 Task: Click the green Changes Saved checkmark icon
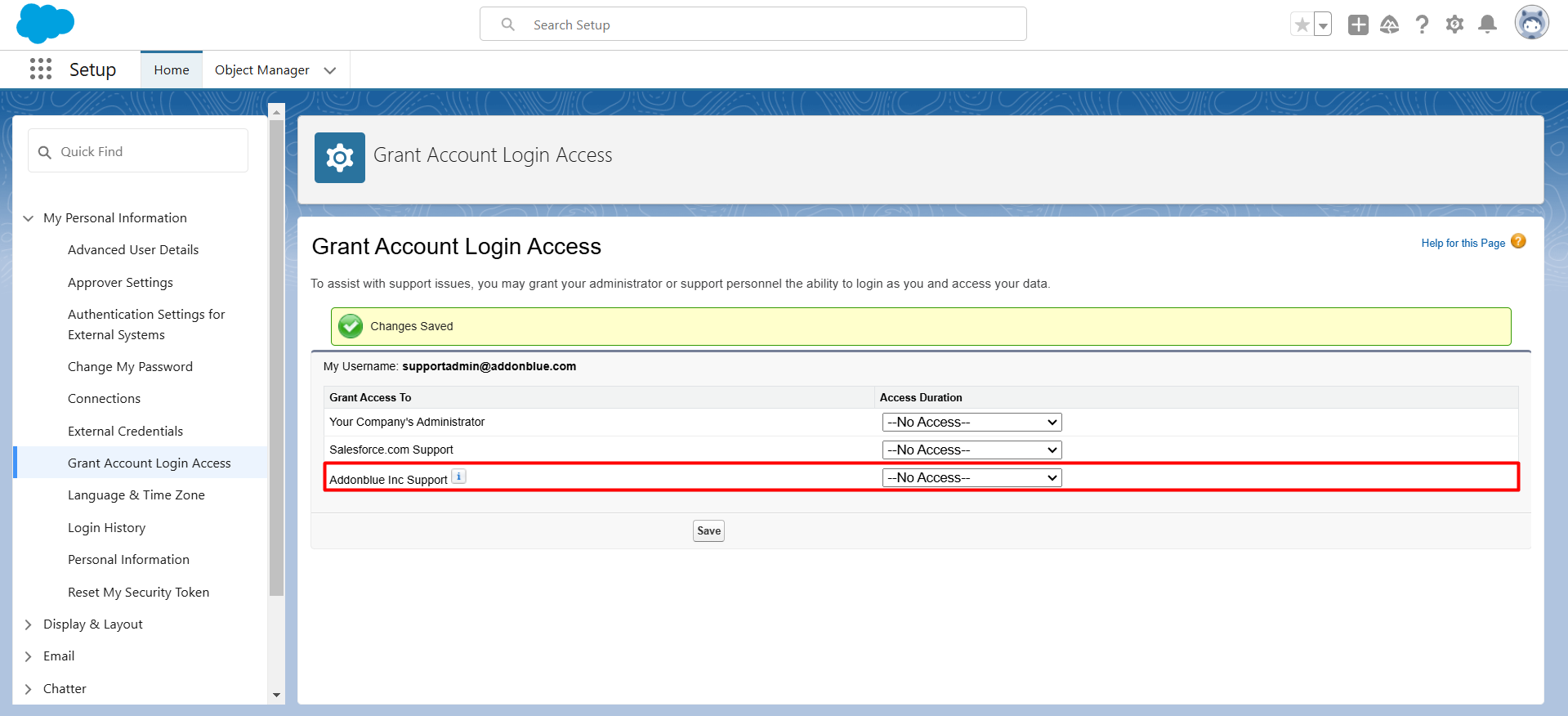(x=351, y=326)
